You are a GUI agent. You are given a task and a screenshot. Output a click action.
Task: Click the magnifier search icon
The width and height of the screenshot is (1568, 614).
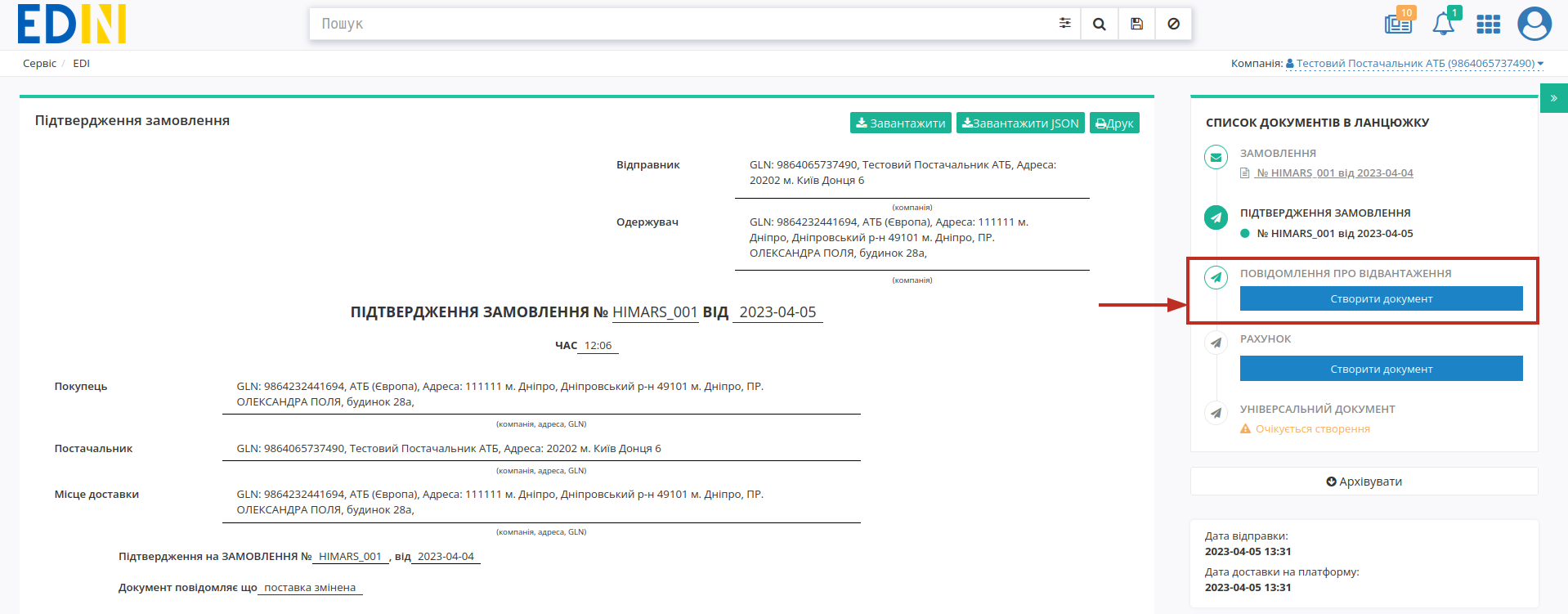point(1100,24)
